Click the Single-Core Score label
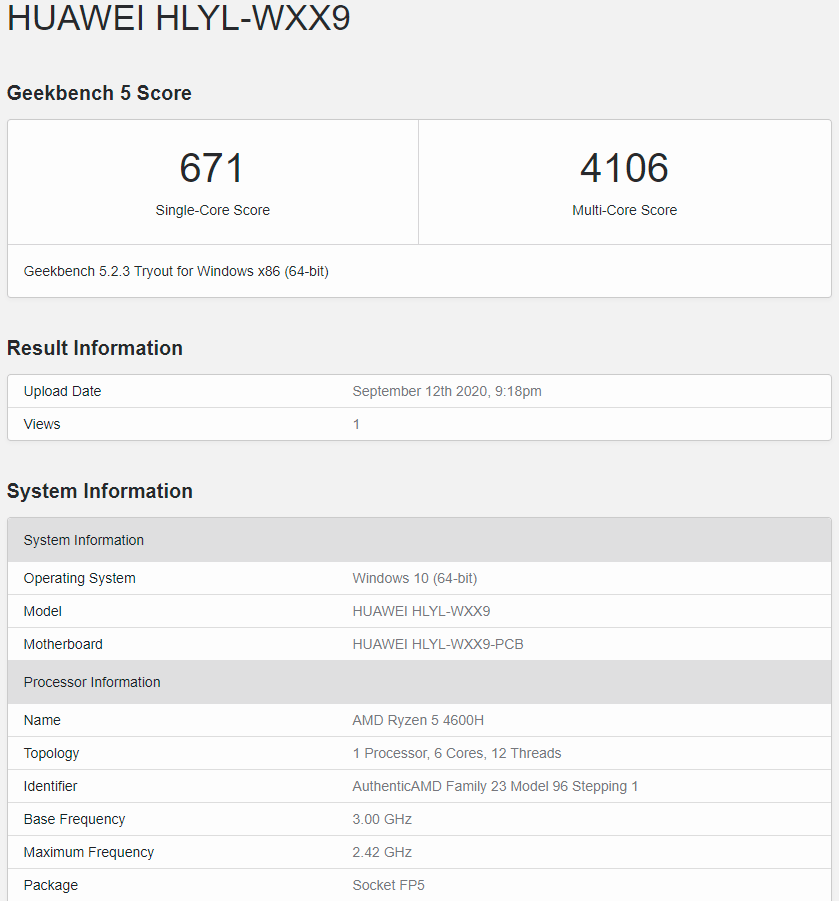The height and width of the screenshot is (901, 839). [212, 210]
